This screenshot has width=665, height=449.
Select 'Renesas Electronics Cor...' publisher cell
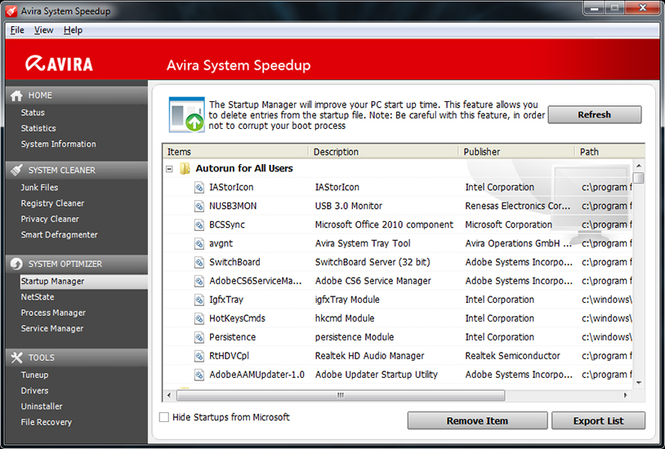517,206
